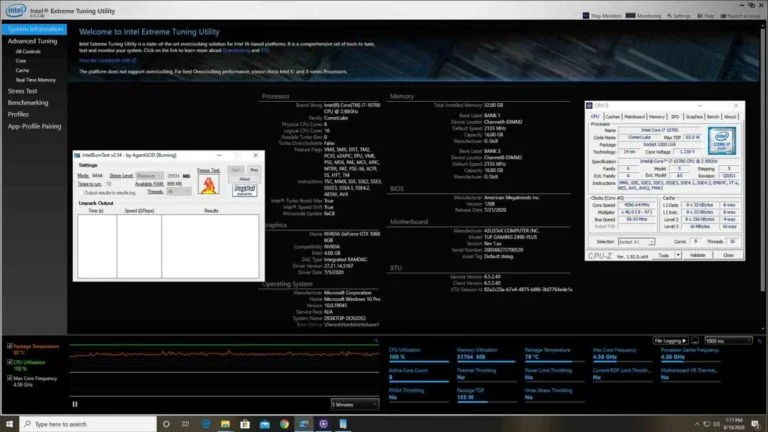Click the flame Freeze Test image
Image resolution: width=768 pixels, height=432 pixels.
[x=208, y=185]
